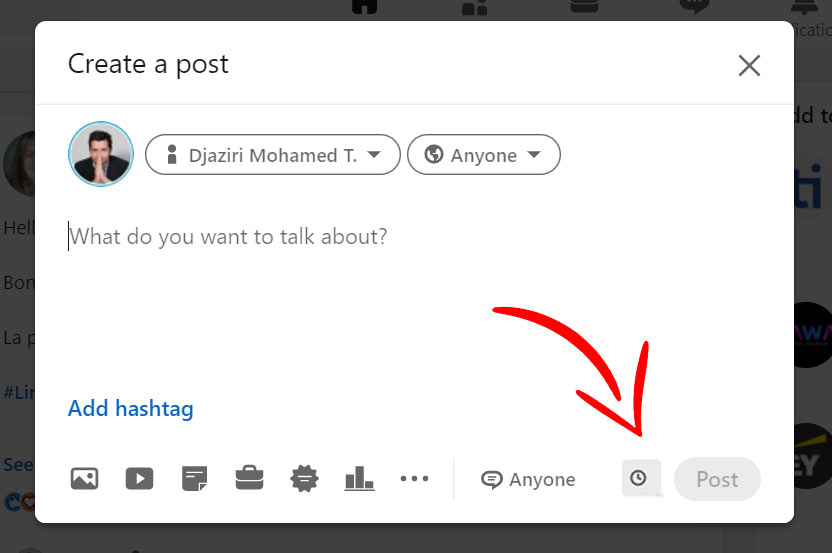Screen dimensions: 832x553
Task: Select the briefcase hiring icon
Action: (x=249, y=479)
